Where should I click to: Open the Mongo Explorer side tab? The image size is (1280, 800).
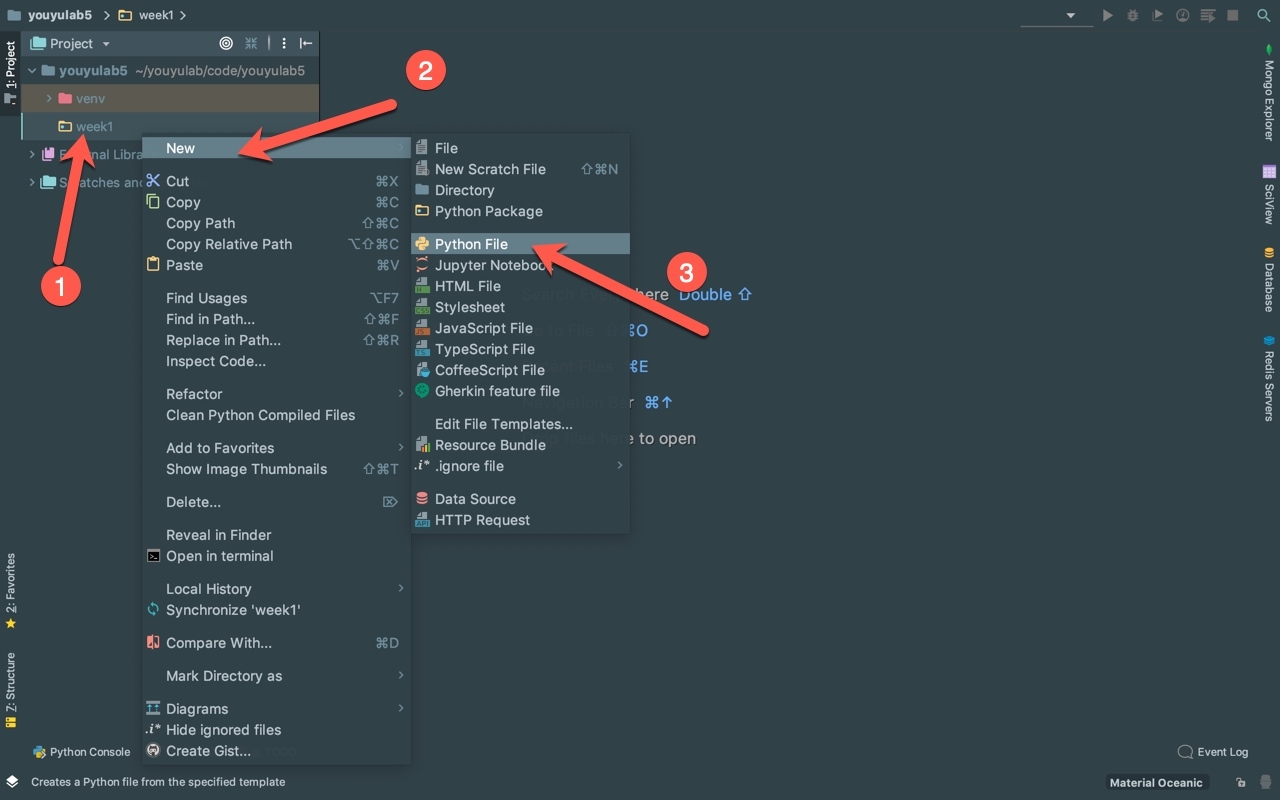pos(1268,98)
